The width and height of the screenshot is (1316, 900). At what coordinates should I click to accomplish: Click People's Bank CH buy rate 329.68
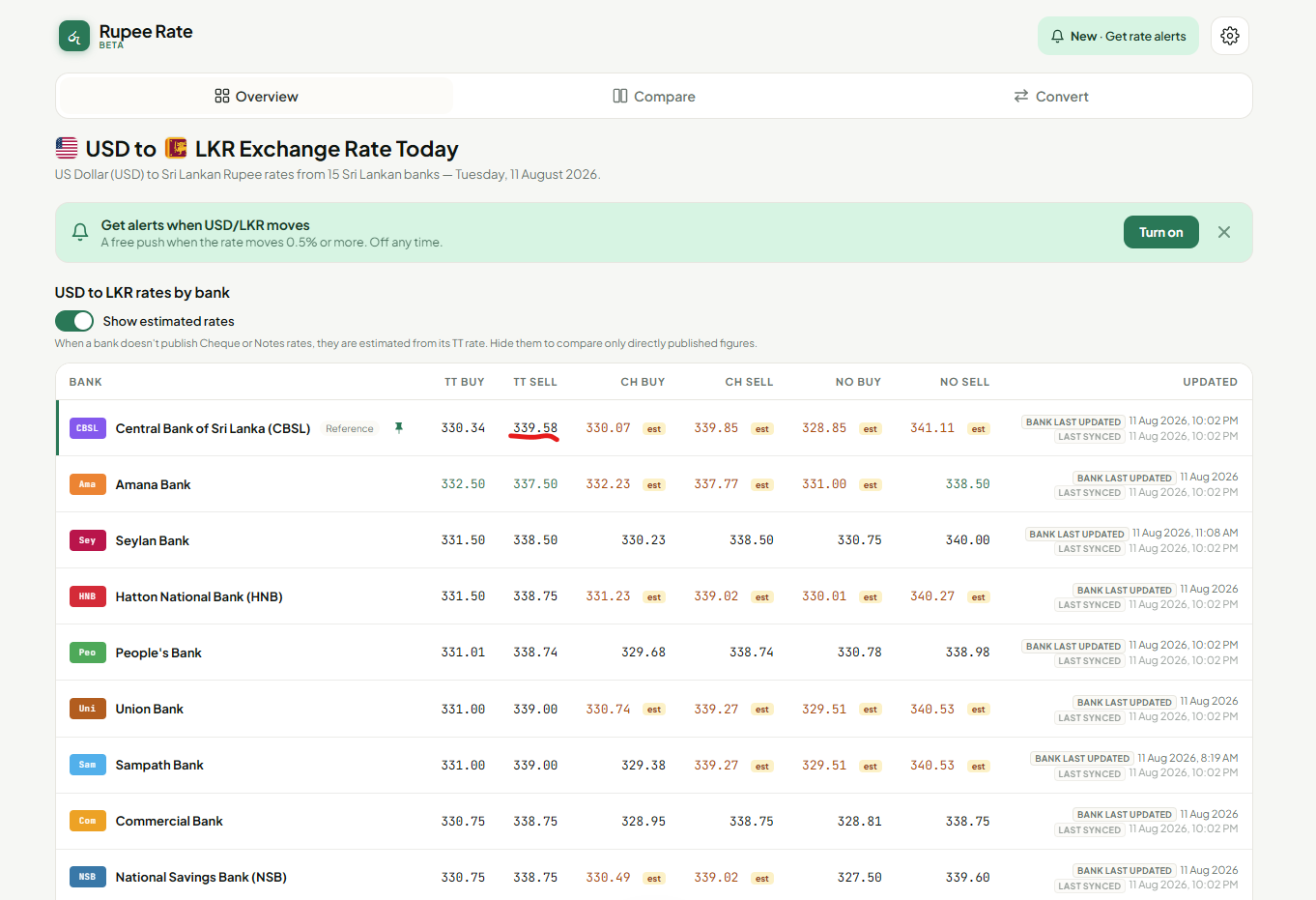click(x=644, y=653)
